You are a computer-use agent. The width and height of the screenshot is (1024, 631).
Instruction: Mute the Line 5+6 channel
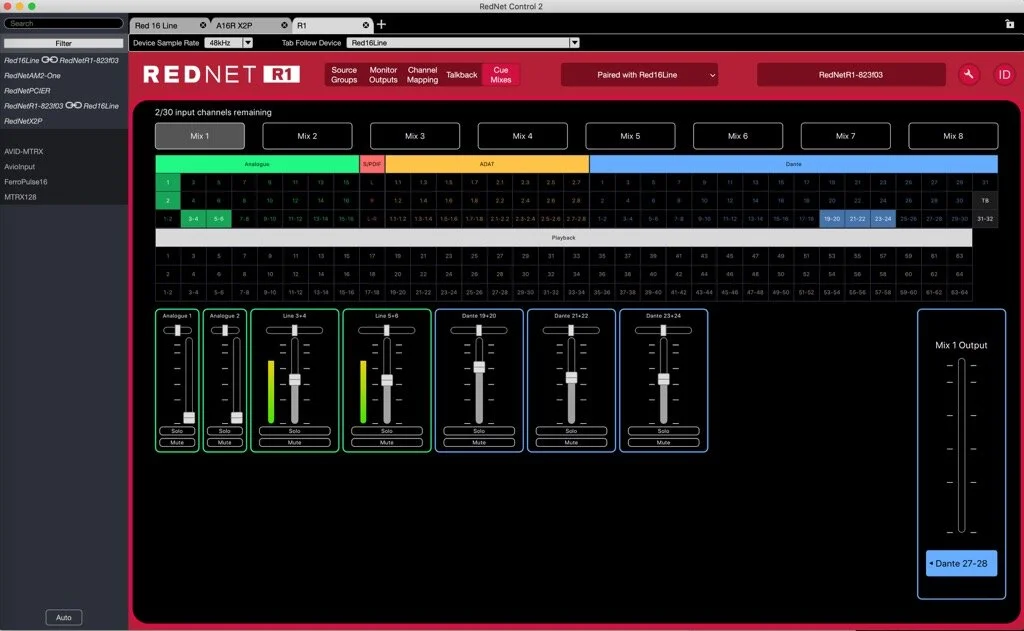pos(387,443)
